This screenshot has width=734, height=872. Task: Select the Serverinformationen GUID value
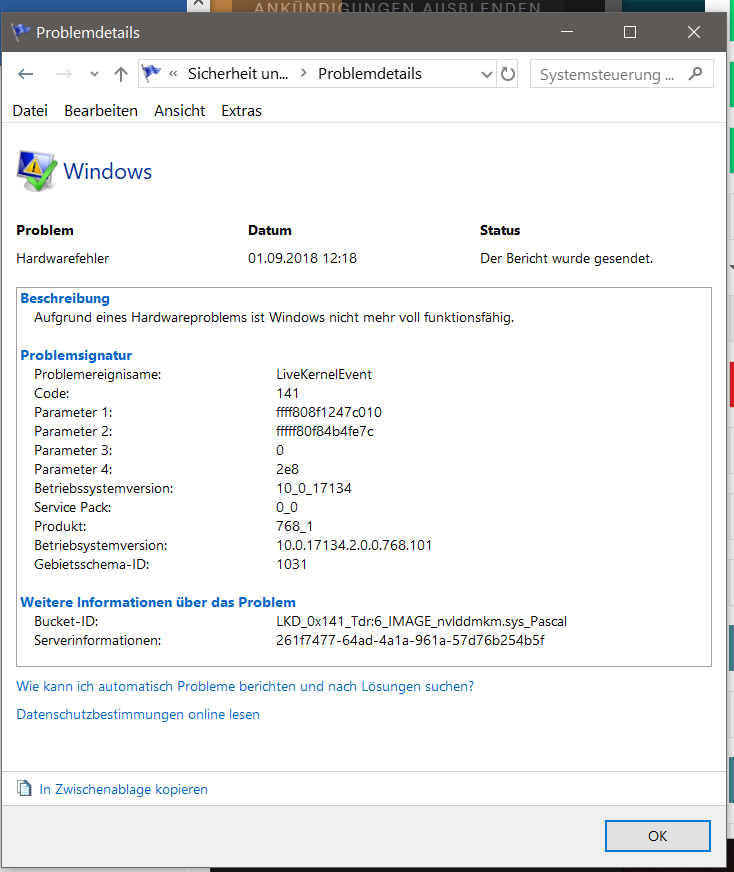(x=410, y=640)
